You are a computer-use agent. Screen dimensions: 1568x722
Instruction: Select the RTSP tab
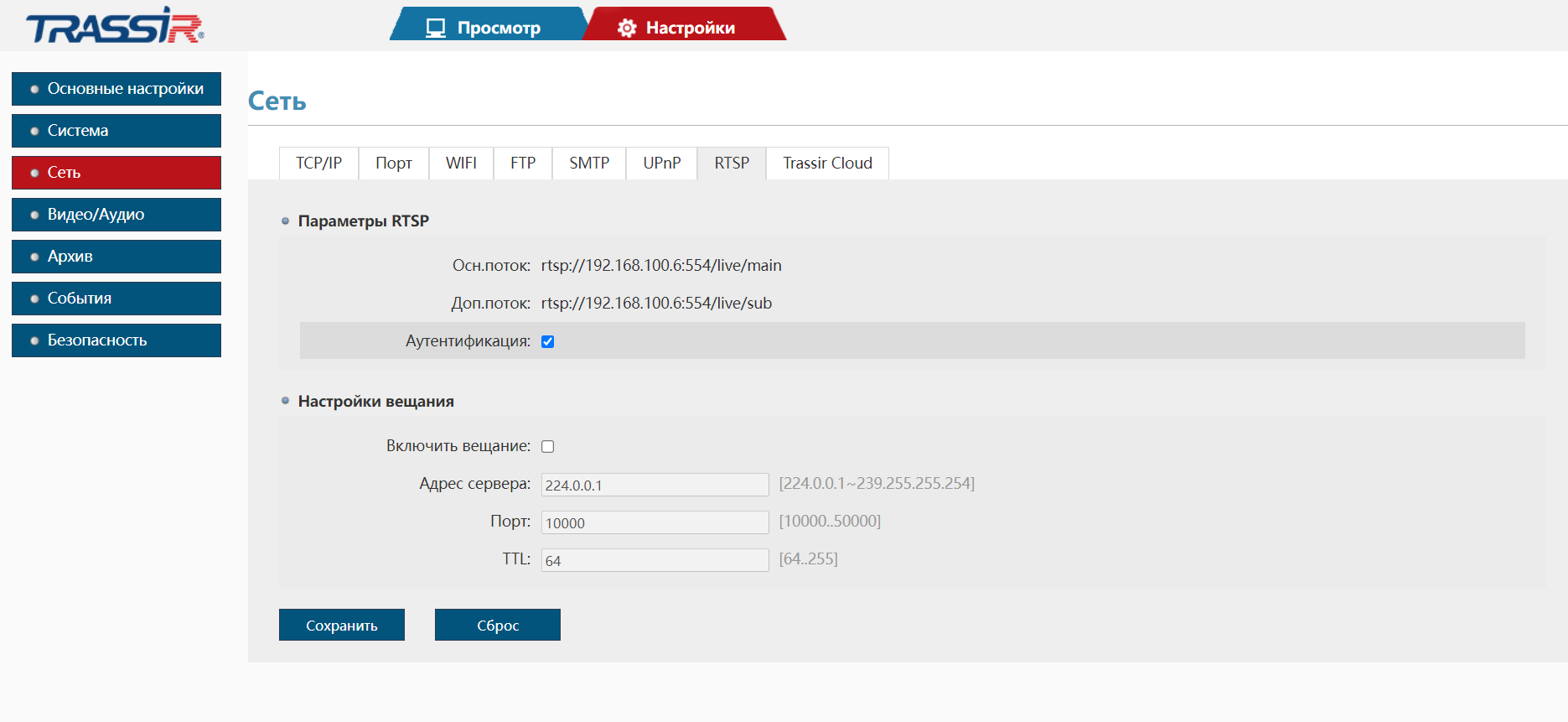coord(732,164)
